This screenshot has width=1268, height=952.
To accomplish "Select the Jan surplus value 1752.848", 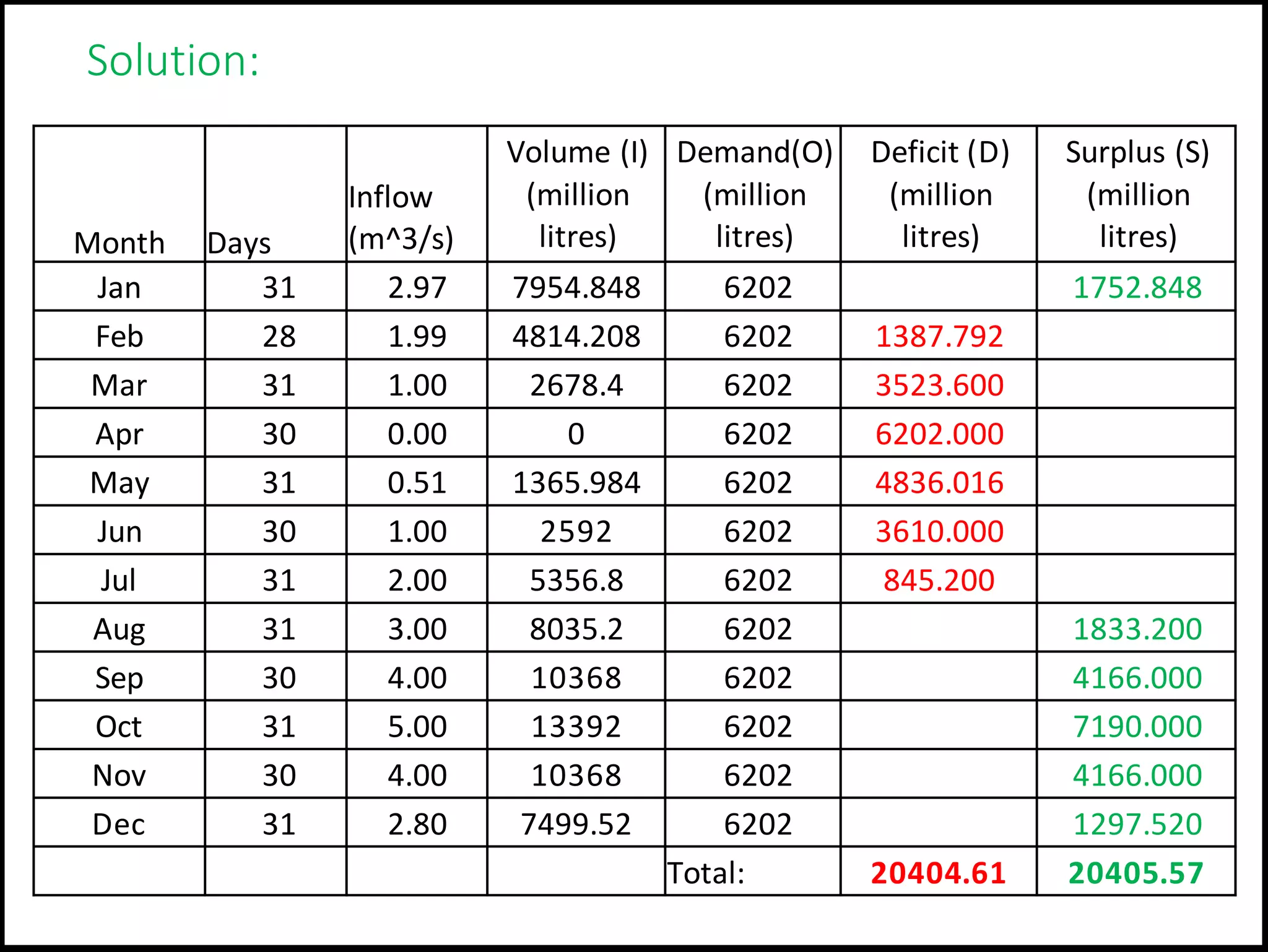I will pyautogui.click(x=1137, y=287).
